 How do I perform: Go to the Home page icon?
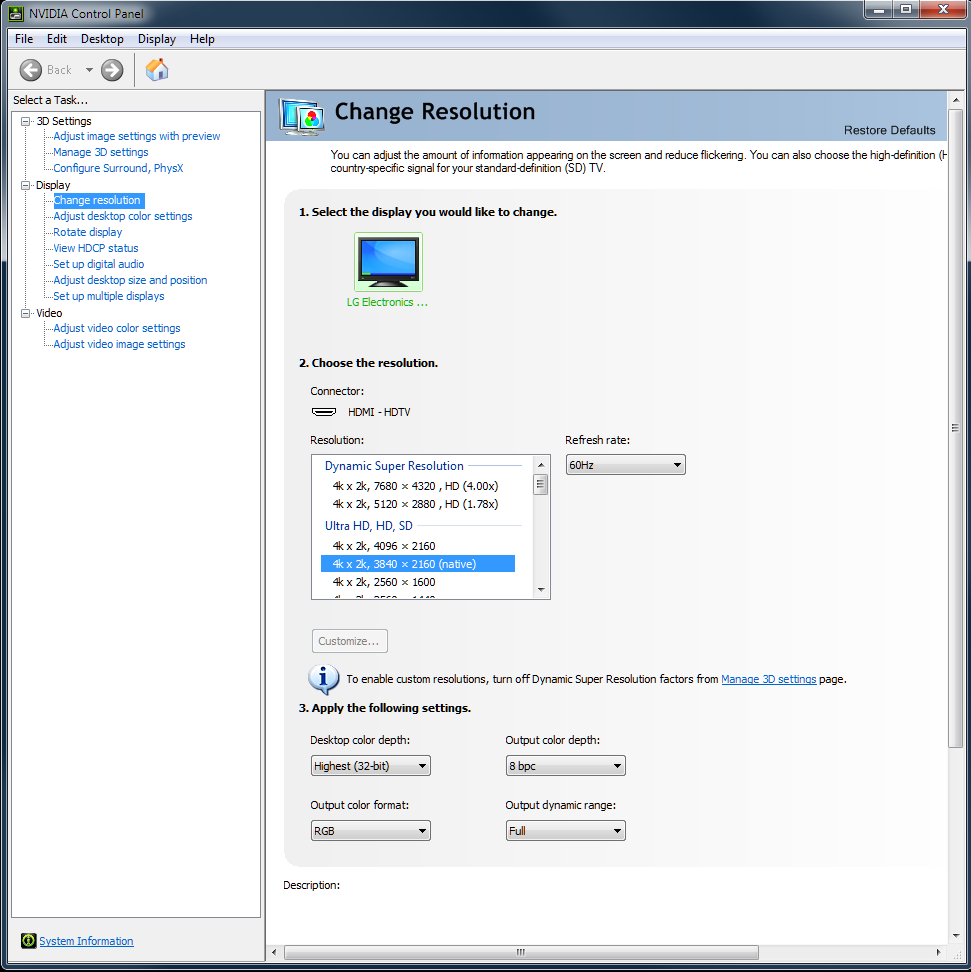pyautogui.click(x=157, y=69)
